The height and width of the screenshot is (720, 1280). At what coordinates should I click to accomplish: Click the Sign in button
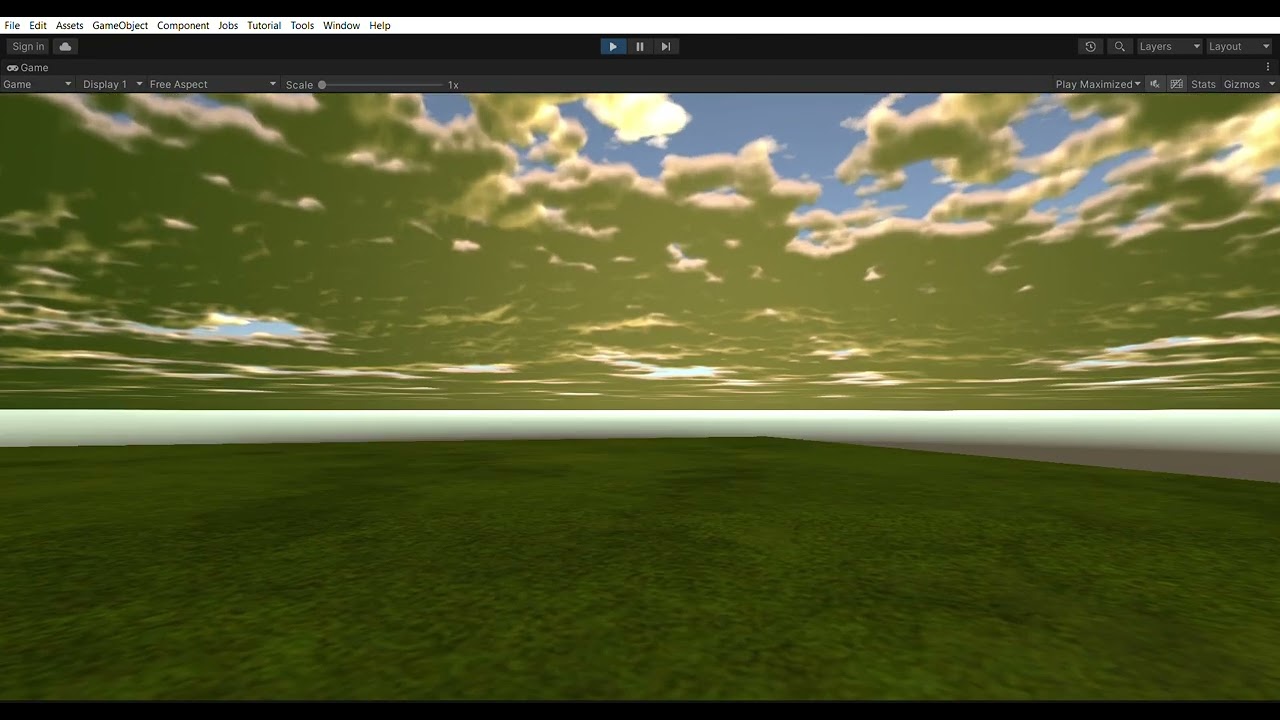[28, 46]
